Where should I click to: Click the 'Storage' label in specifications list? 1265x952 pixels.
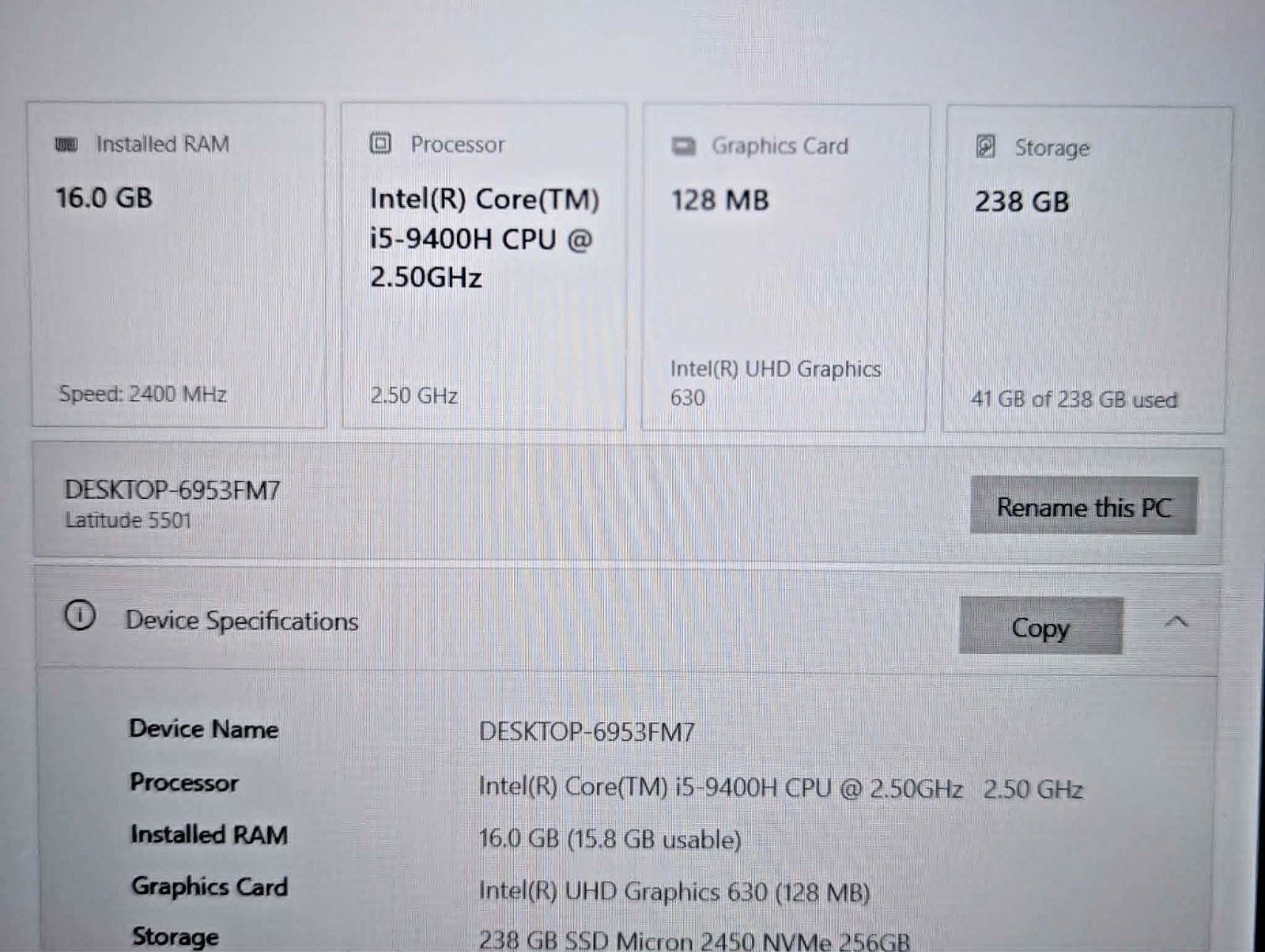(x=176, y=936)
